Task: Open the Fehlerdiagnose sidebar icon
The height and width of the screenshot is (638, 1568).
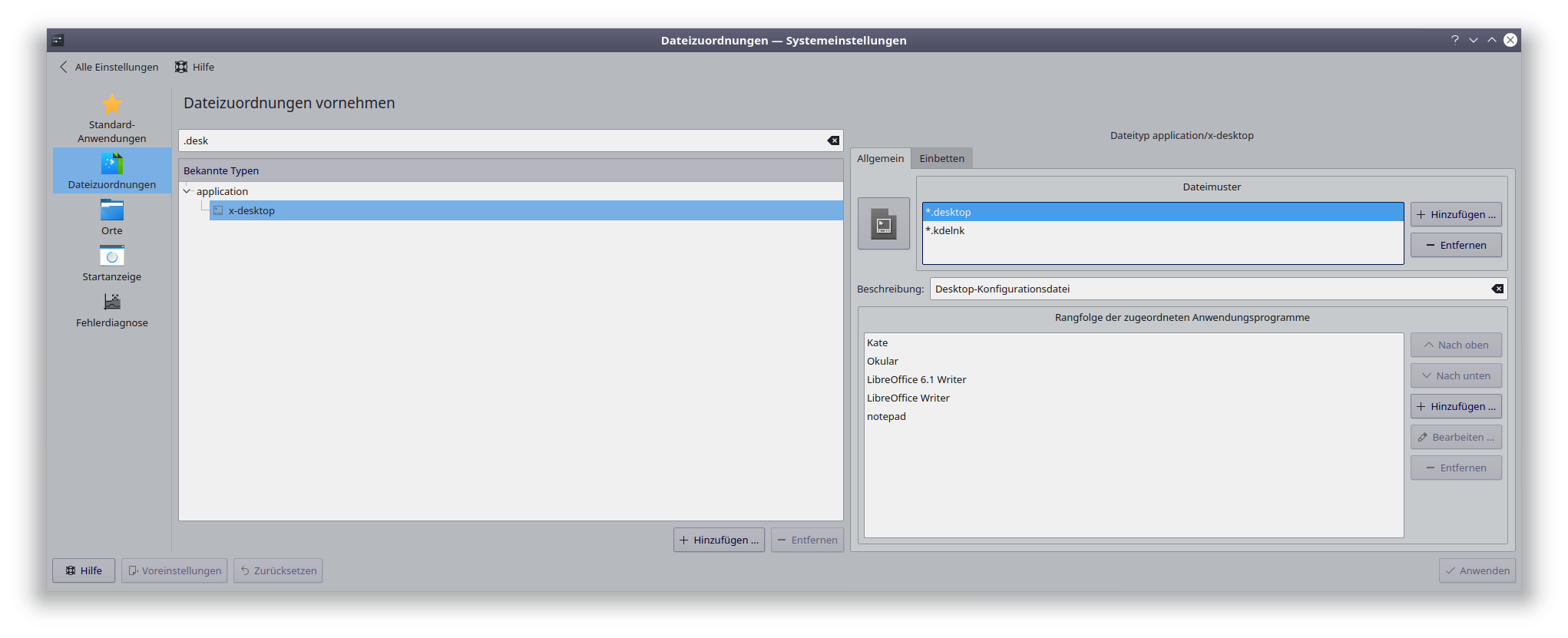Action: (x=112, y=302)
